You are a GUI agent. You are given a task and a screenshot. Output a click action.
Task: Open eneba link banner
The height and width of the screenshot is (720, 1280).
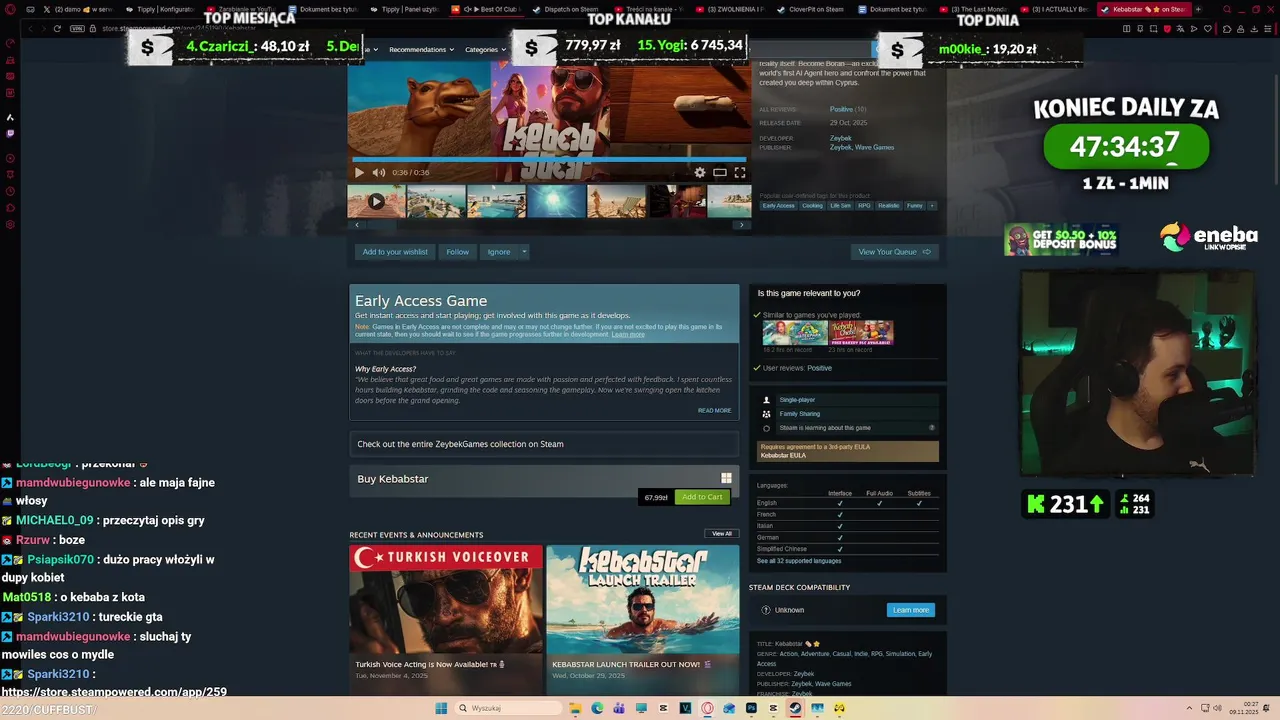1209,238
